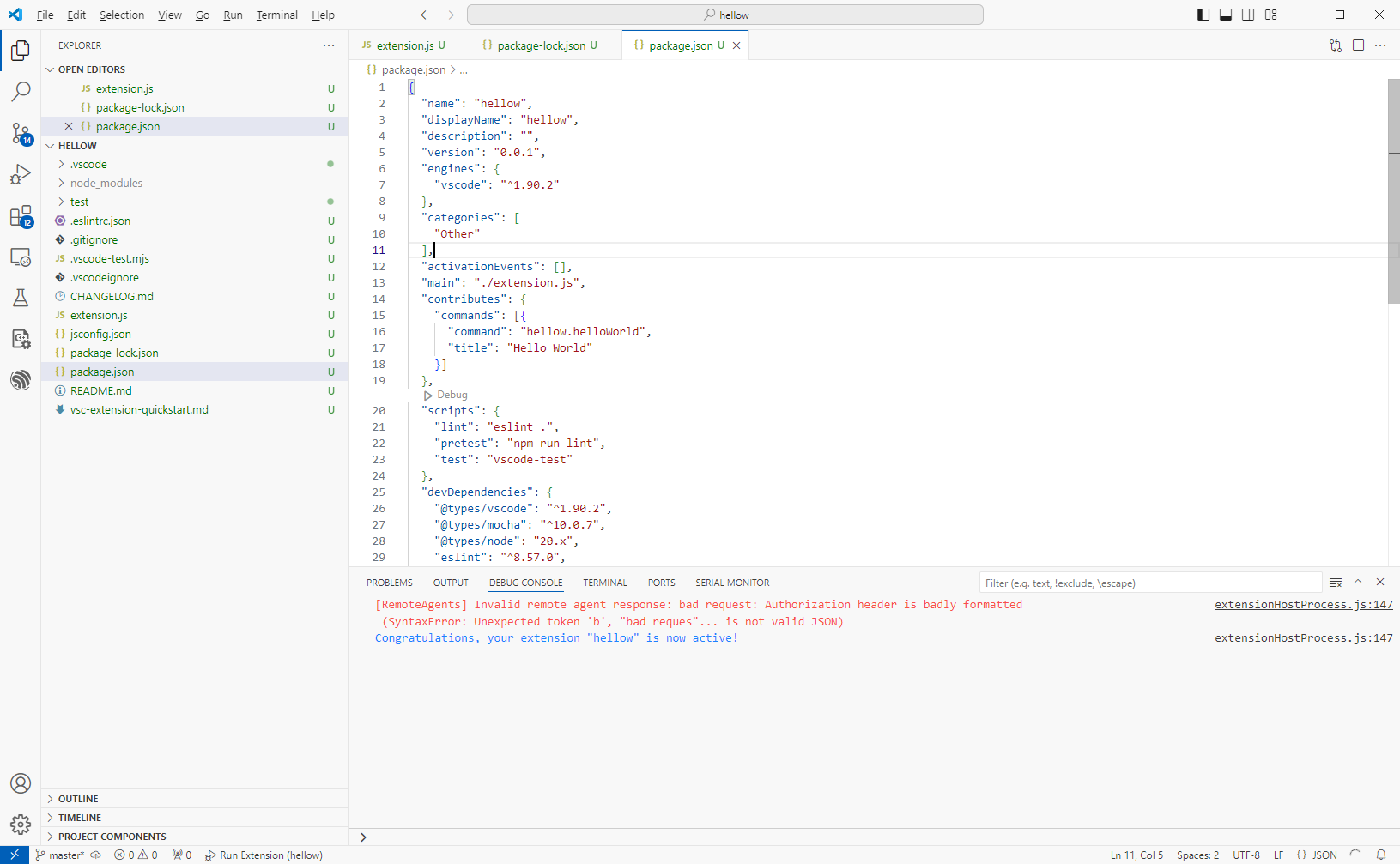Close the bottom panel
The height and width of the screenshot is (864, 1400).
coord(1380,582)
